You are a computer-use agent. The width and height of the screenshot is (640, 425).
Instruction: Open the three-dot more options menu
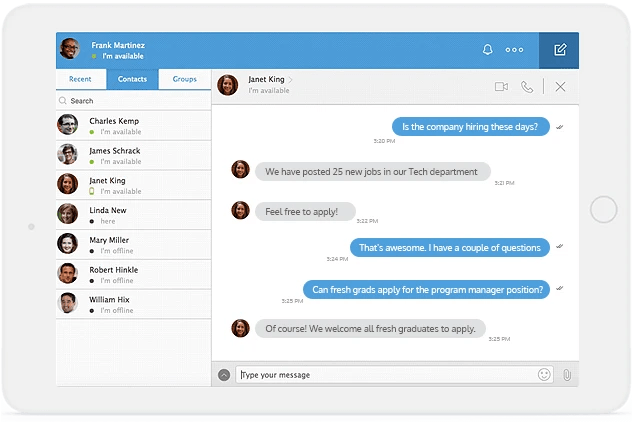[x=514, y=50]
